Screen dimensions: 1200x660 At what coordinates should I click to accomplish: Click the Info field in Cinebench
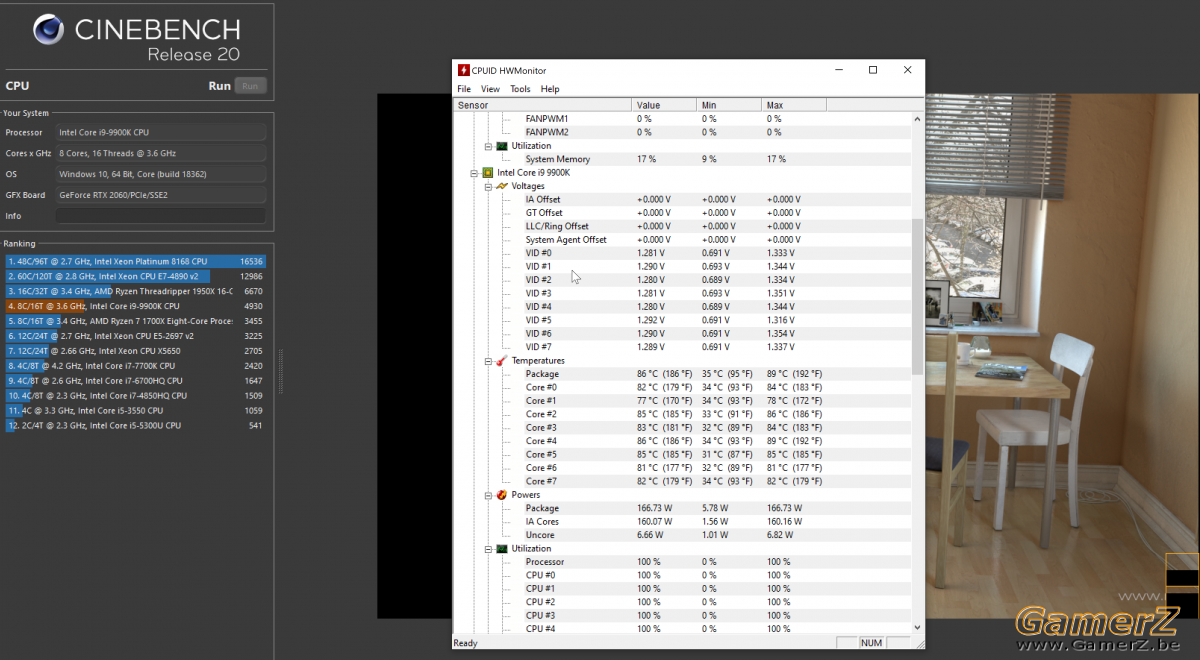(161, 216)
